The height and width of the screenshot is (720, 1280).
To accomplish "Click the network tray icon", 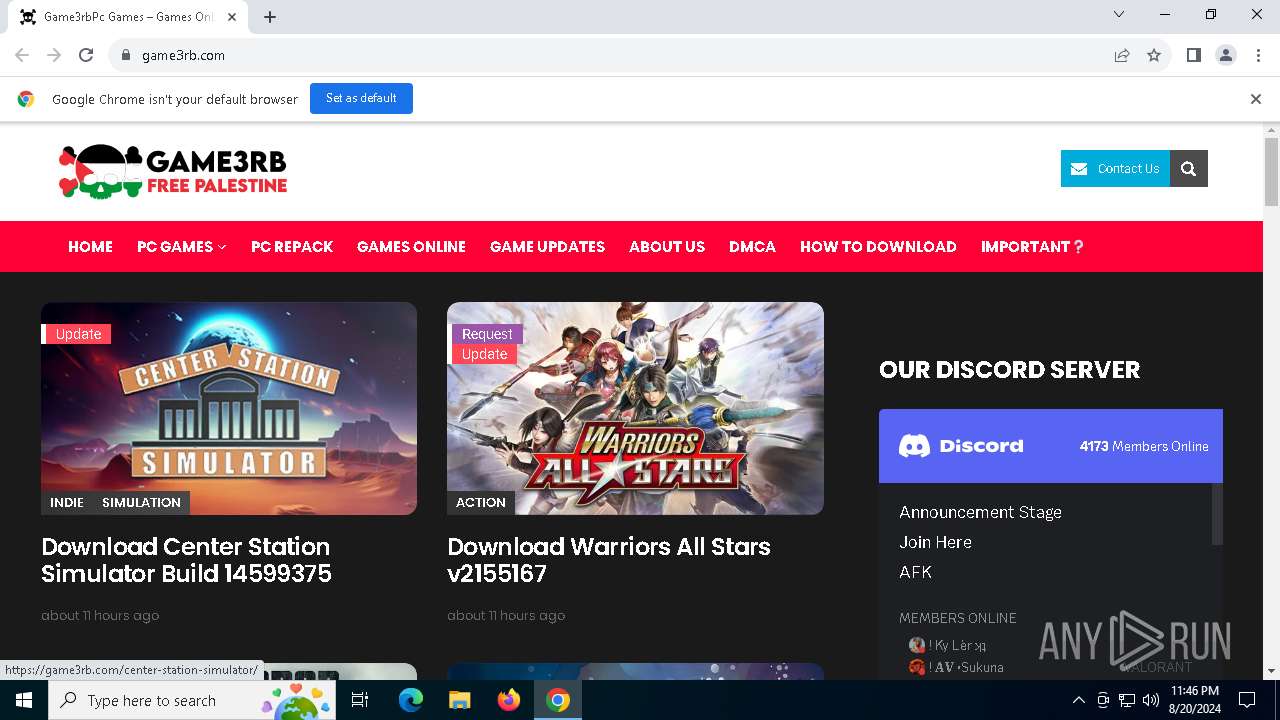I will [x=1127, y=700].
